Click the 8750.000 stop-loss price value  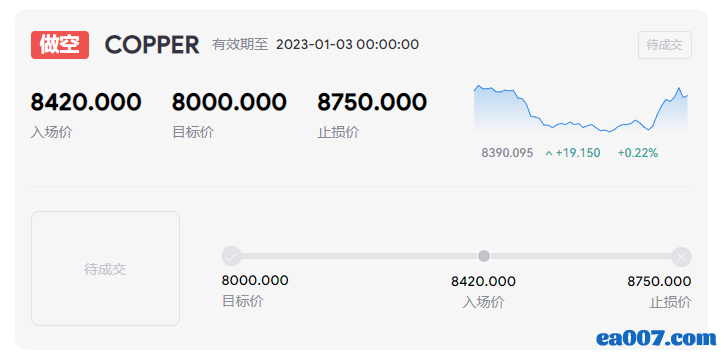click(x=372, y=102)
